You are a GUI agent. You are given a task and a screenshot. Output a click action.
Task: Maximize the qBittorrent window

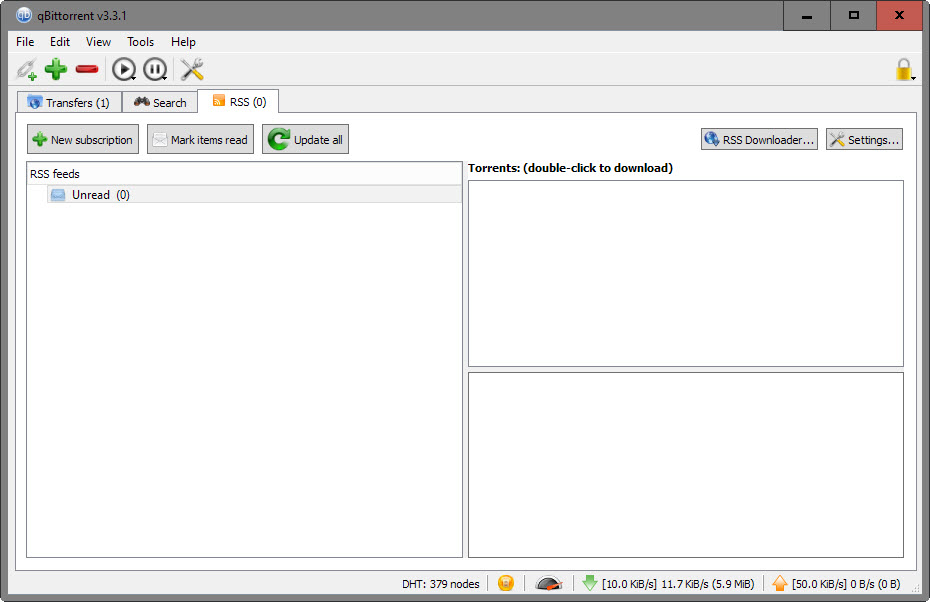point(853,15)
